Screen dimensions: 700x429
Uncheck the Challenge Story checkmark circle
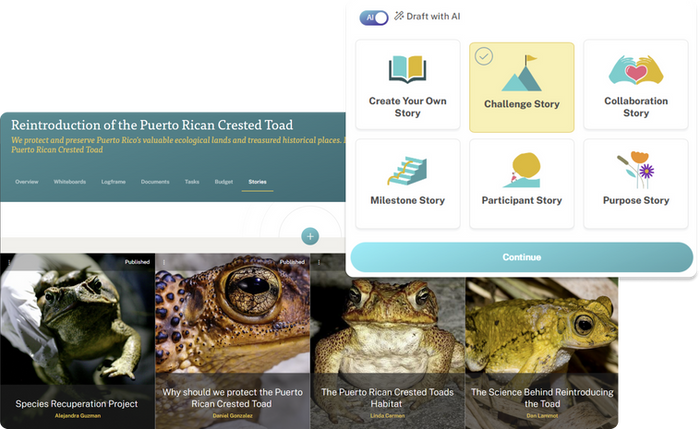483,56
